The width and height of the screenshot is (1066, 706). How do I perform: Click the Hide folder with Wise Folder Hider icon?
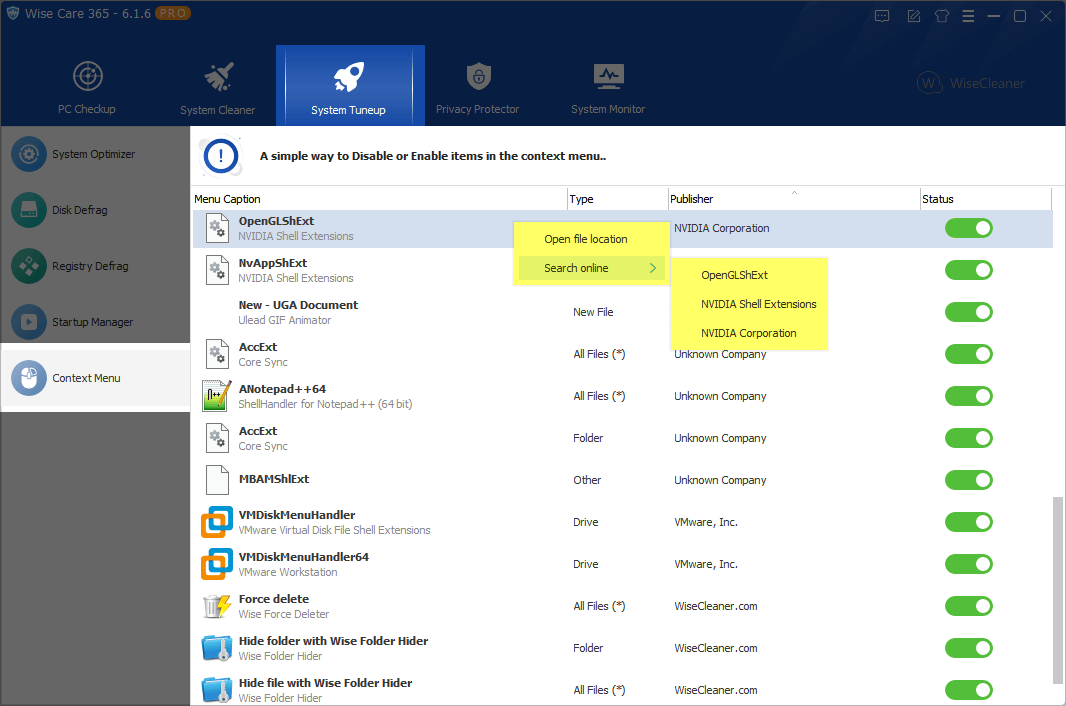pos(217,648)
